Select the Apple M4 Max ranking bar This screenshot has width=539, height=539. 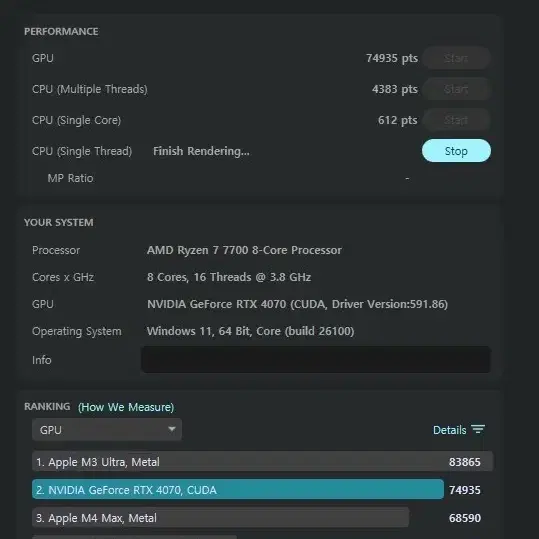click(x=220, y=517)
